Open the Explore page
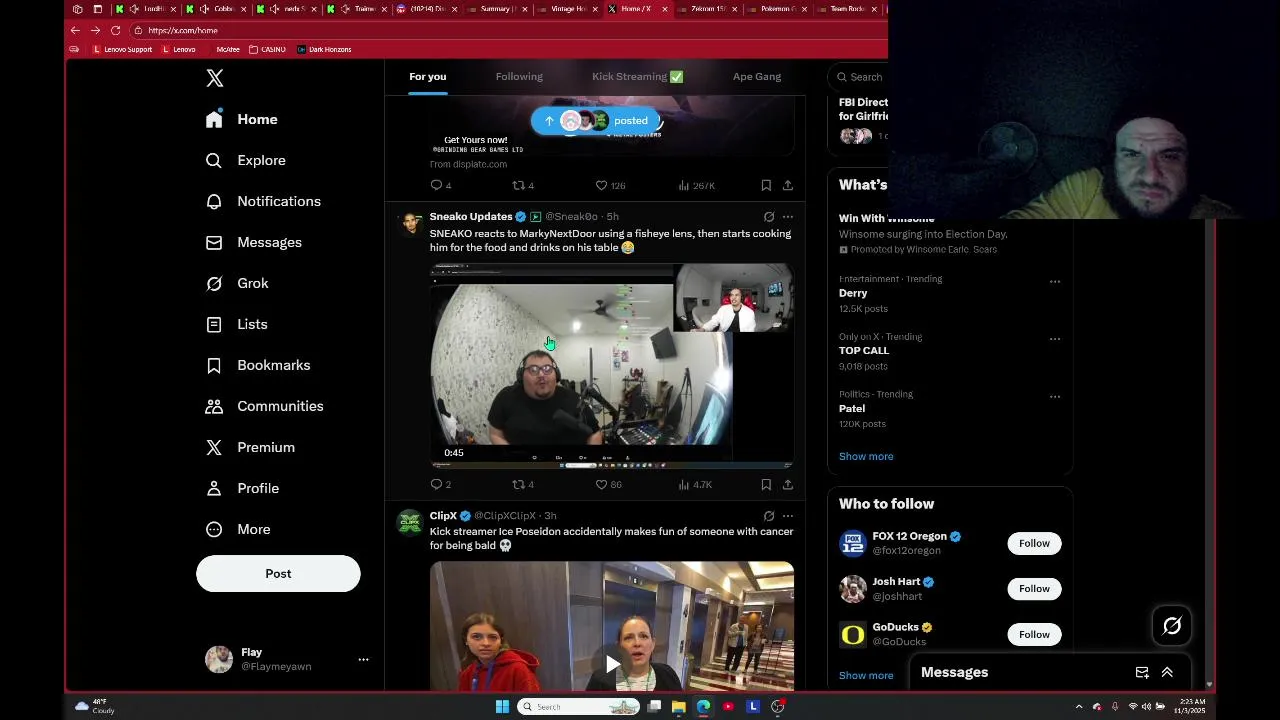 click(x=246, y=160)
